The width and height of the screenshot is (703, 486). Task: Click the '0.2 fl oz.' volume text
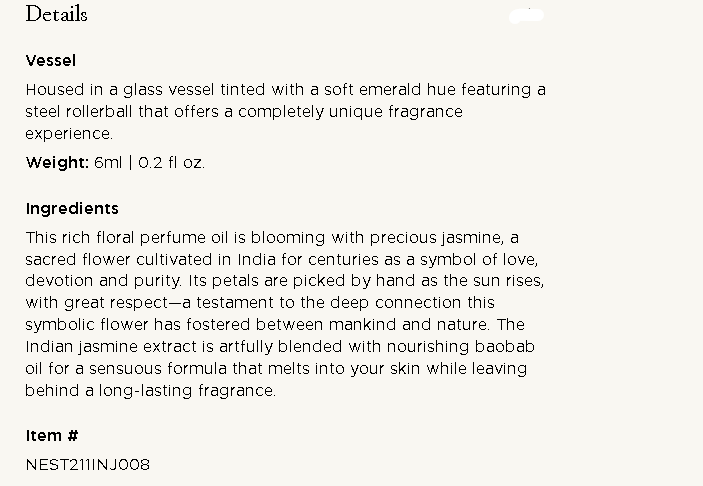click(x=172, y=163)
